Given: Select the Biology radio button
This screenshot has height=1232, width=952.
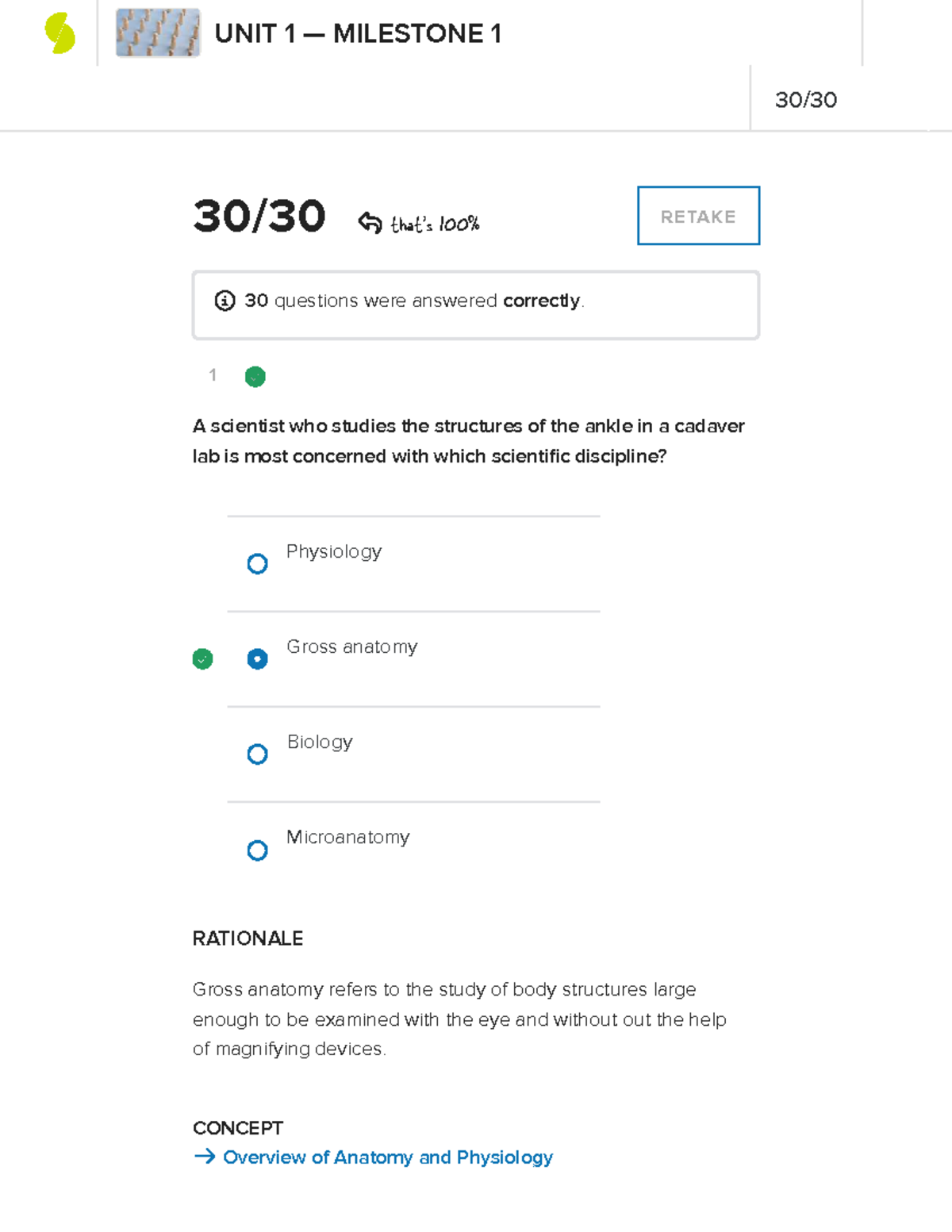Looking at the screenshot, I should coord(257,754).
